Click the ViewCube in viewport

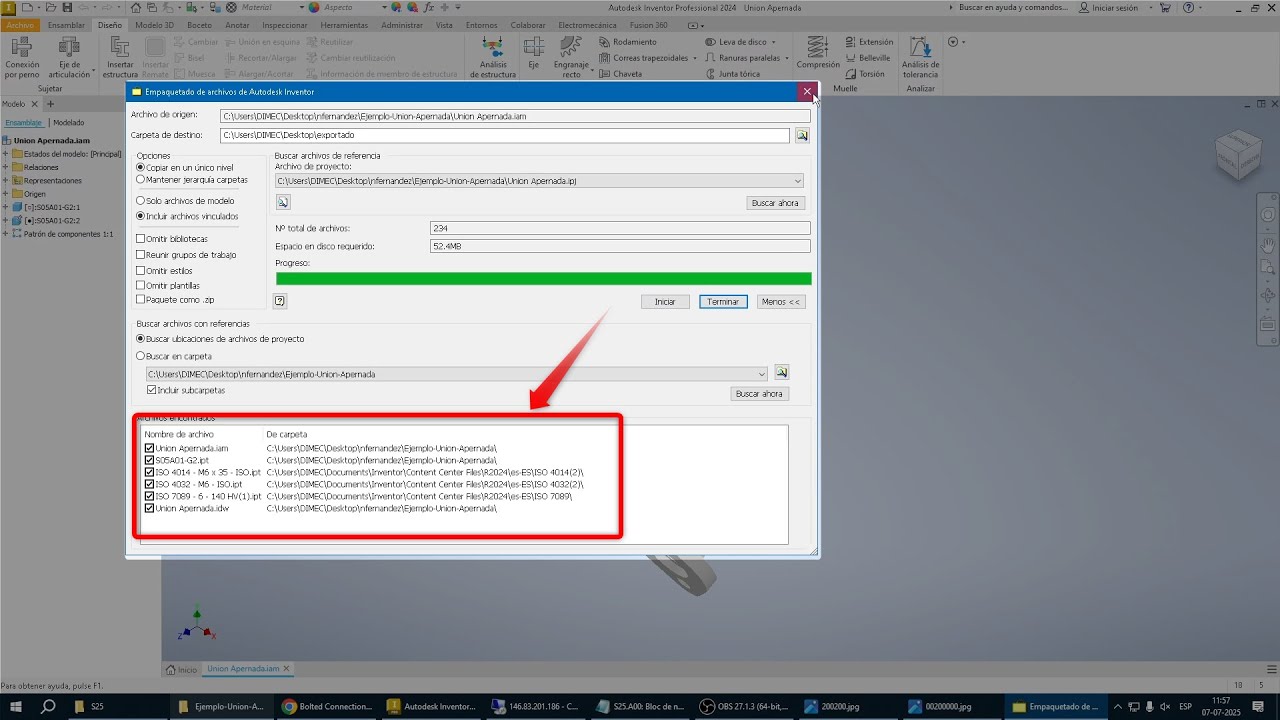[1238, 156]
